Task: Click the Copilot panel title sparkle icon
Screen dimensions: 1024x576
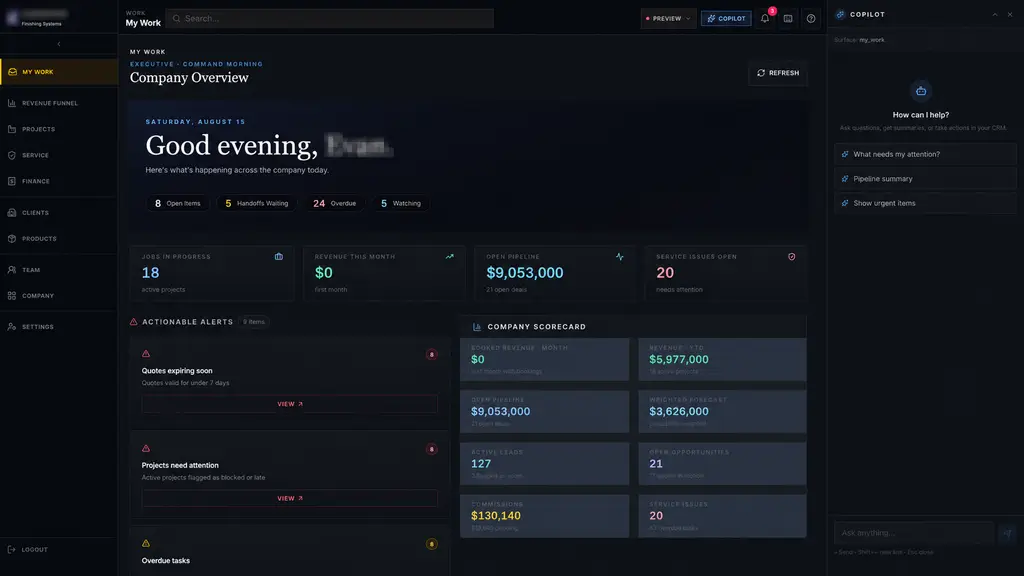Action: coord(840,14)
